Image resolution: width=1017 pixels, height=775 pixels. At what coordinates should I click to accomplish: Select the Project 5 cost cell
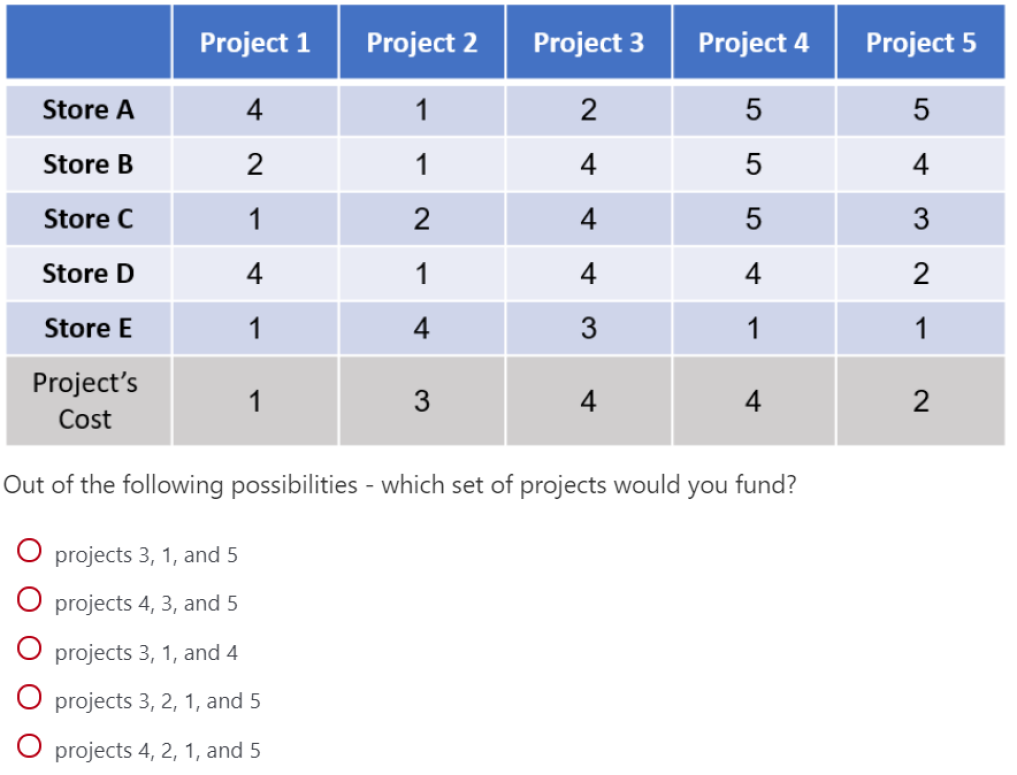pyautogui.click(x=921, y=401)
